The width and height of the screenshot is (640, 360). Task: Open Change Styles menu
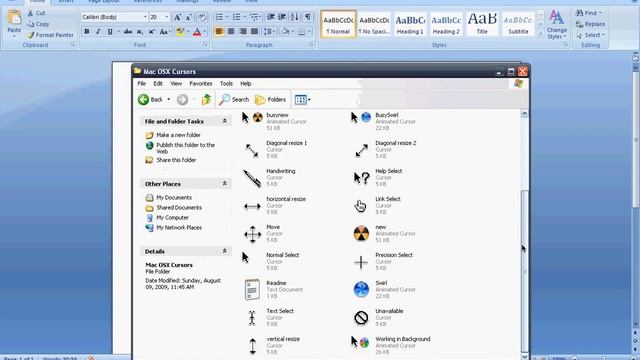pos(557,24)
